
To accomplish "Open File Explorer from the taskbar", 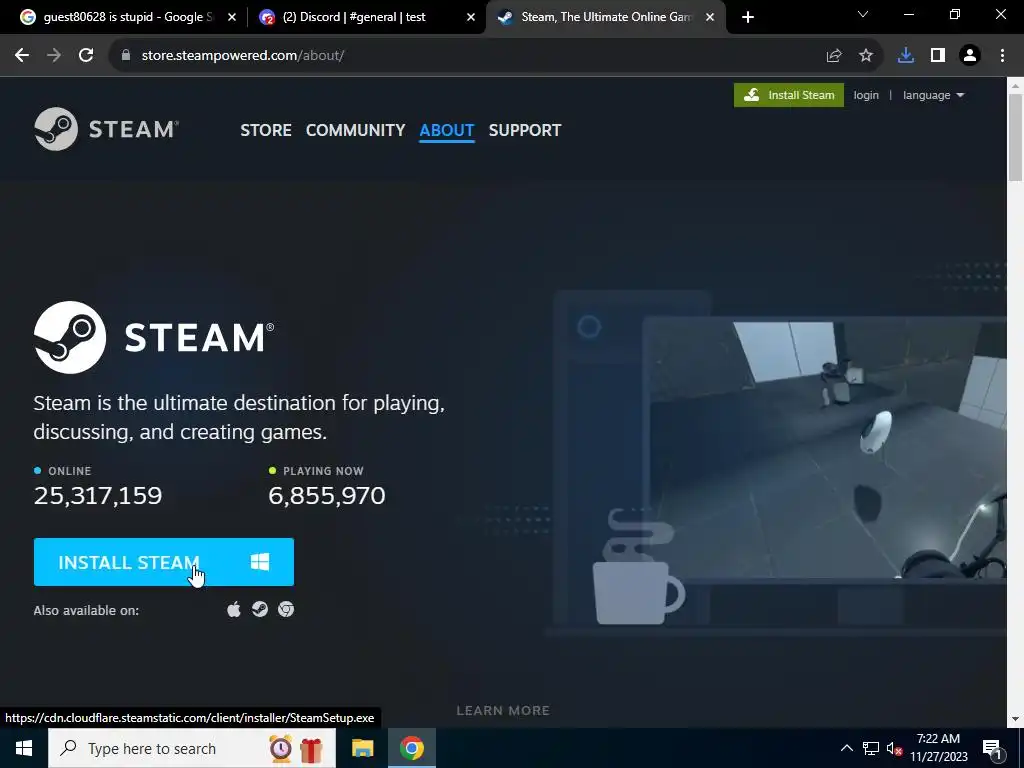I will click(x=362, y=748).
